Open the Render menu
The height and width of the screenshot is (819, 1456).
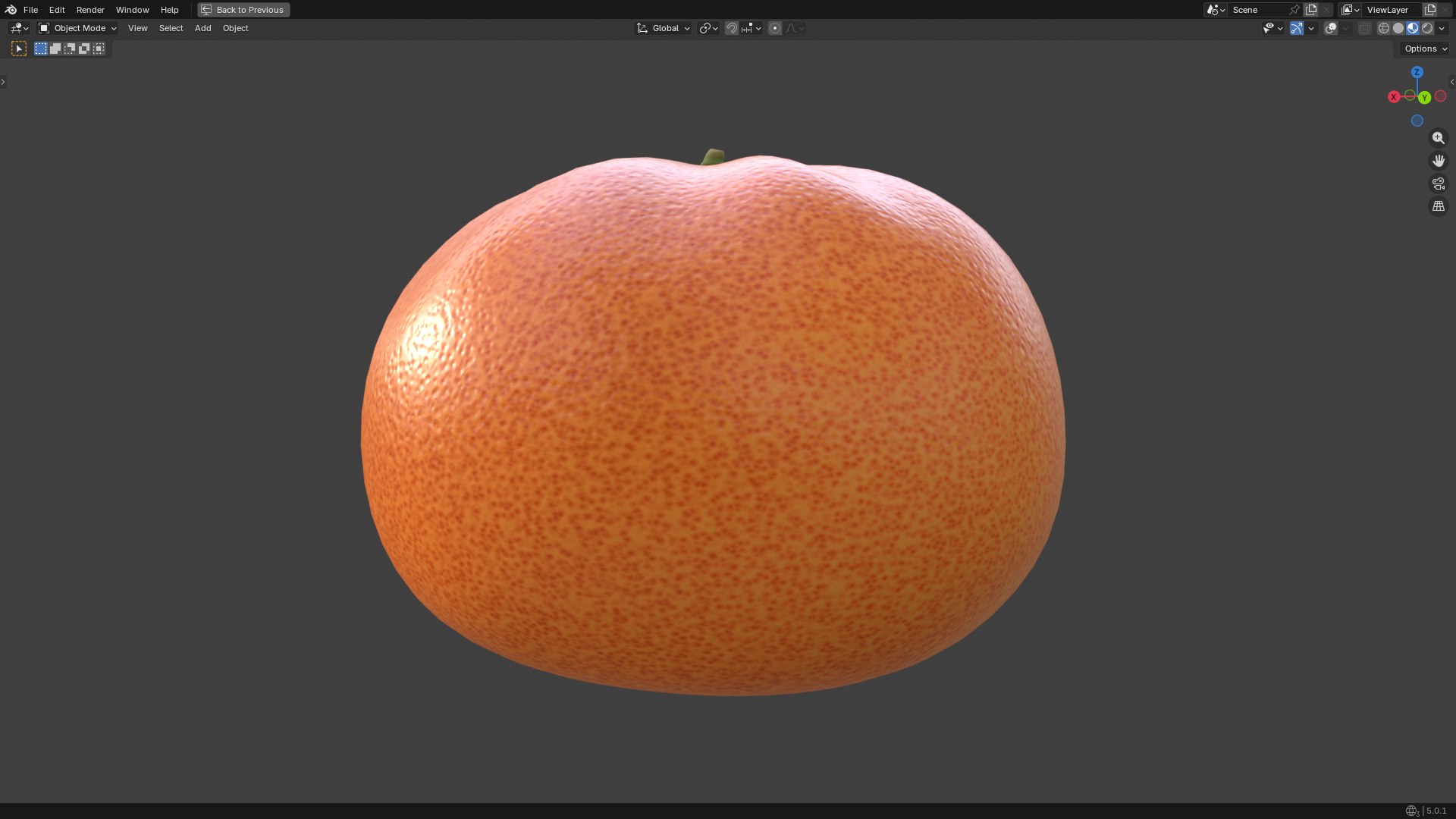pyautogui.click(x=90, y=10)
